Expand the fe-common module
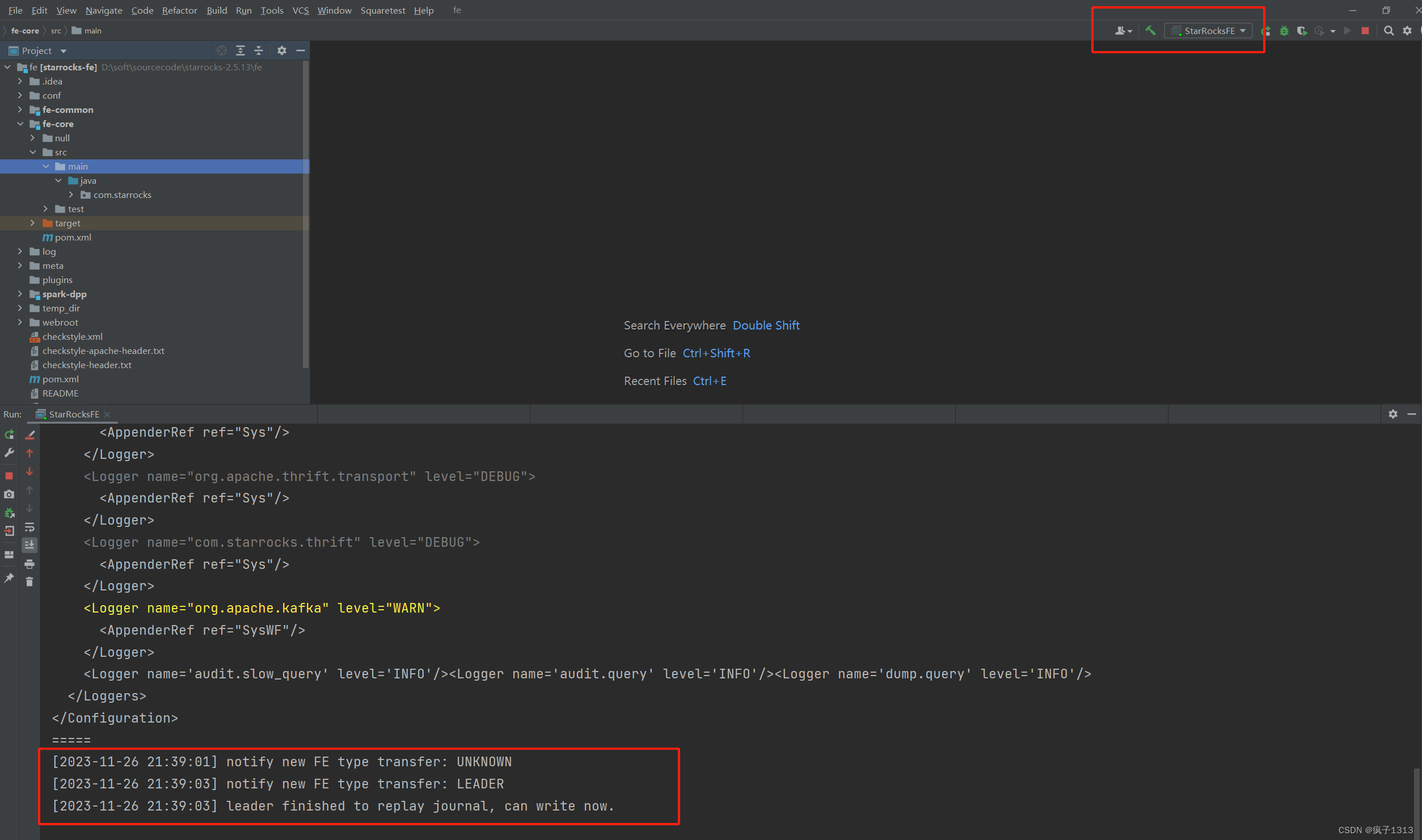Viewport: 1422px width, 840px height. point(20,109)
